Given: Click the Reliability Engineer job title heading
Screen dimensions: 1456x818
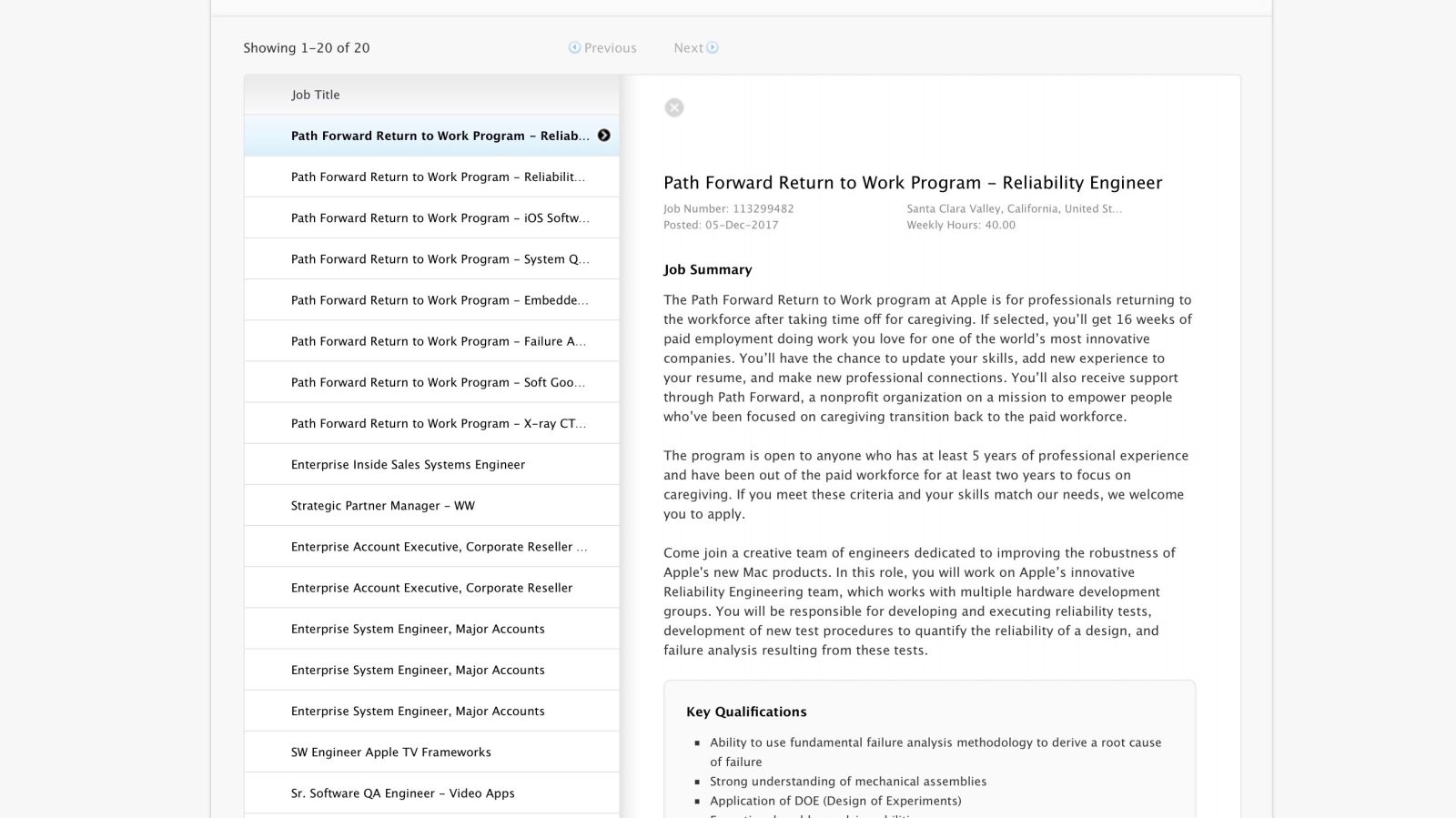Looking at the screenshot, I should pos(913,183).
